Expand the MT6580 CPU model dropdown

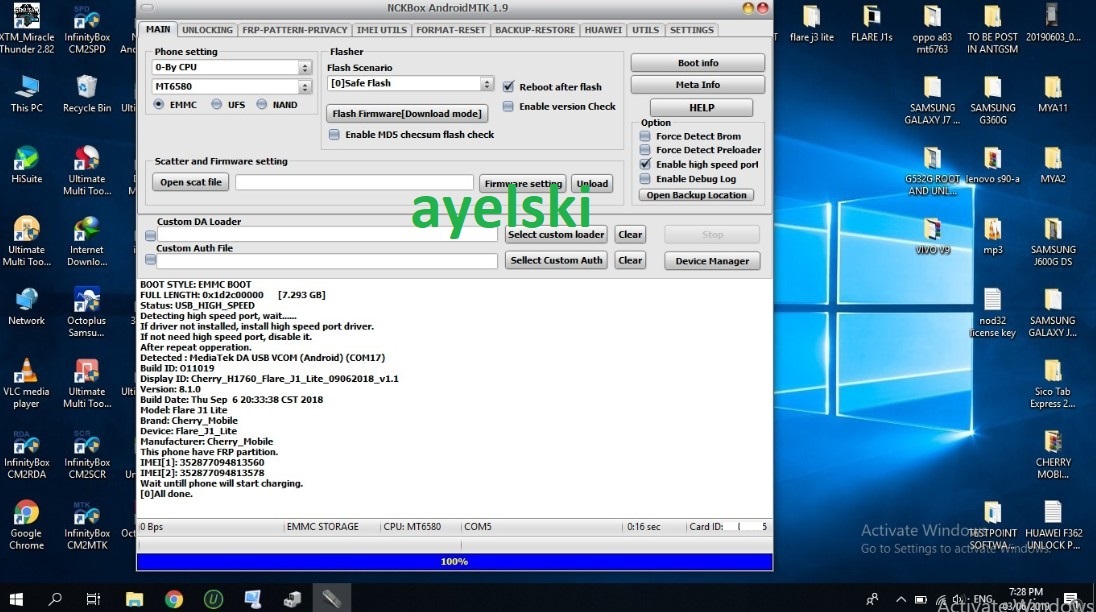305,87
